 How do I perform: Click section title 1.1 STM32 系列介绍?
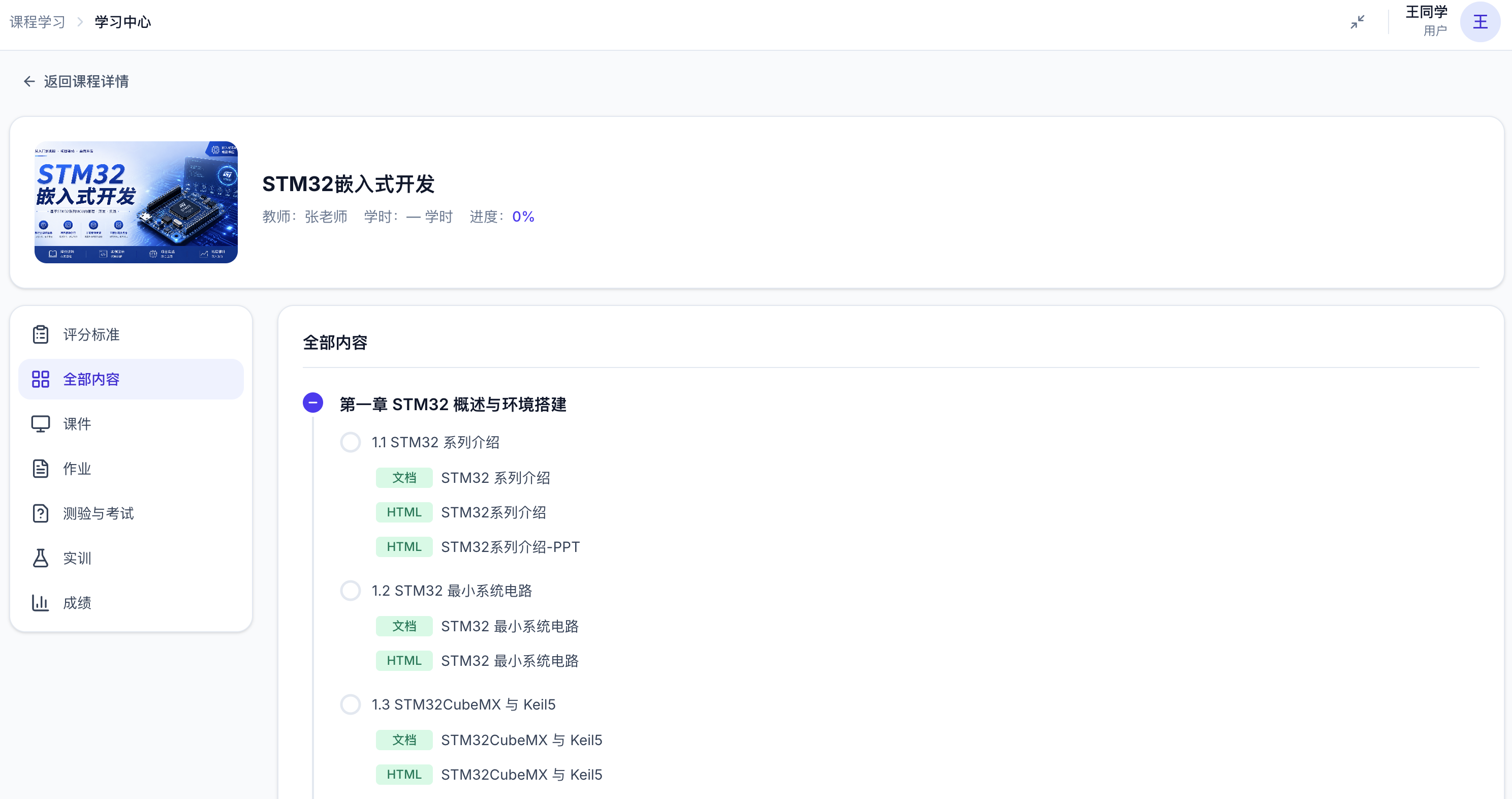(435, 442)
